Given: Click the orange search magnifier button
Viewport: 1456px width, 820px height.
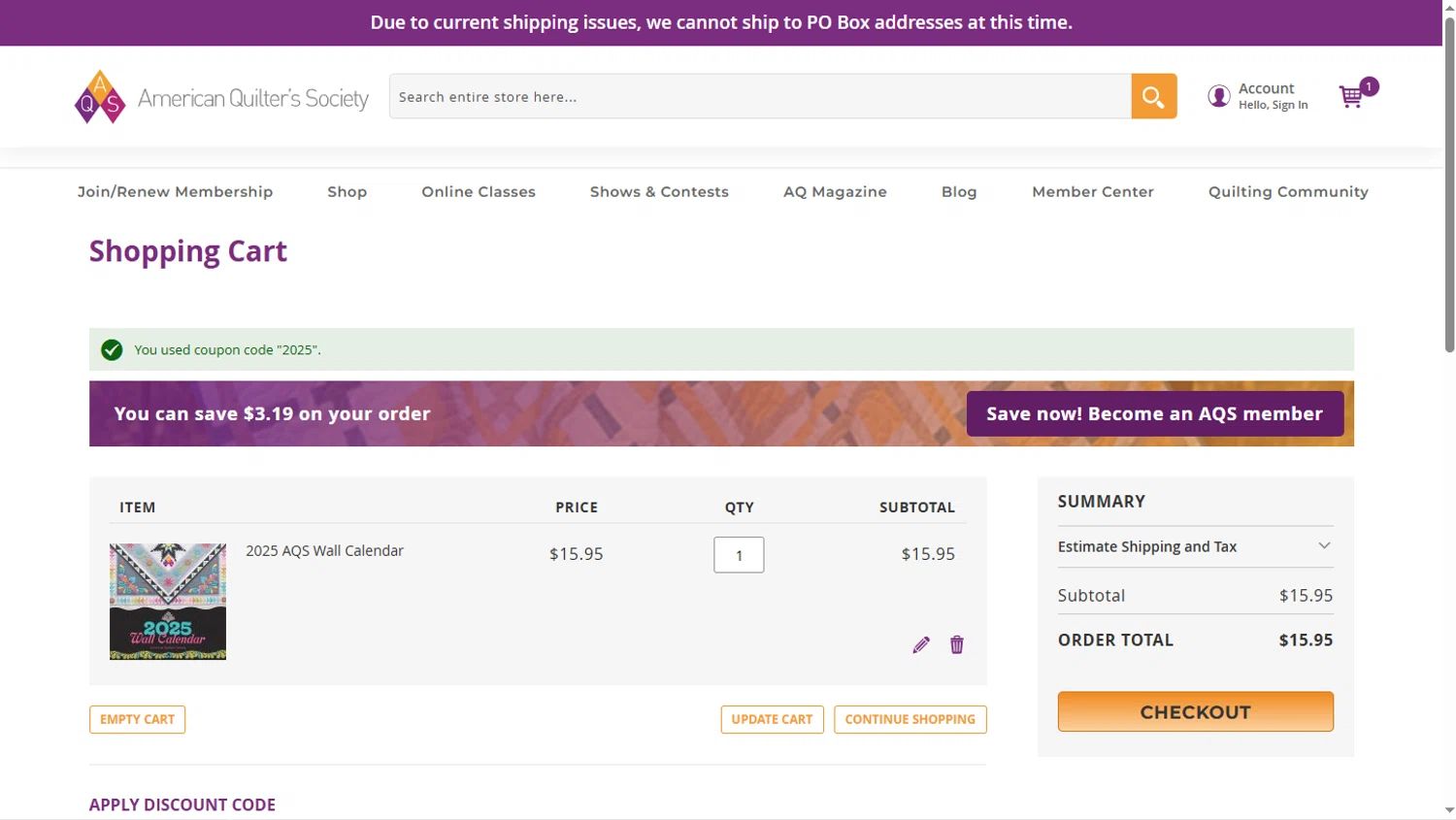Looking at the screenshot, I should [x=1154, y=96].
